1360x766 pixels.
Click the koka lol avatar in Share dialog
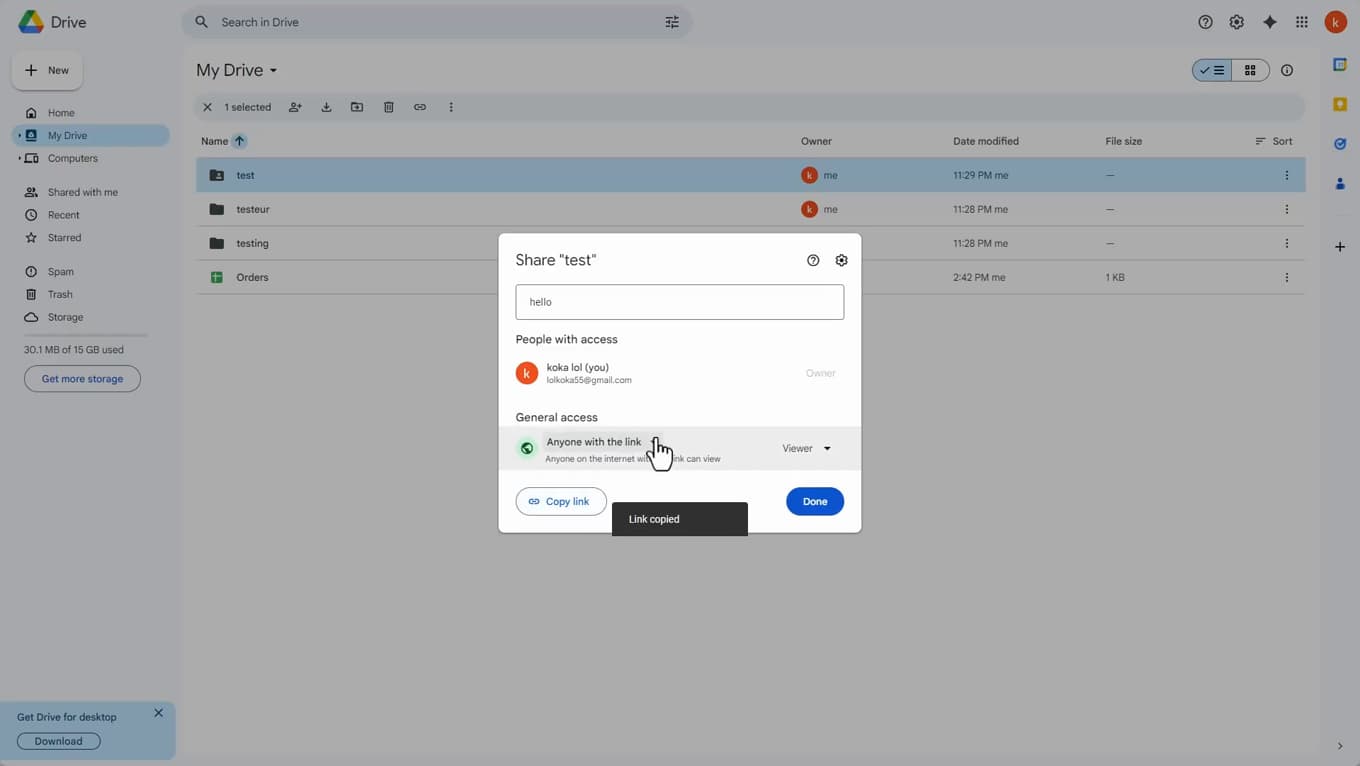pos(527,373)
